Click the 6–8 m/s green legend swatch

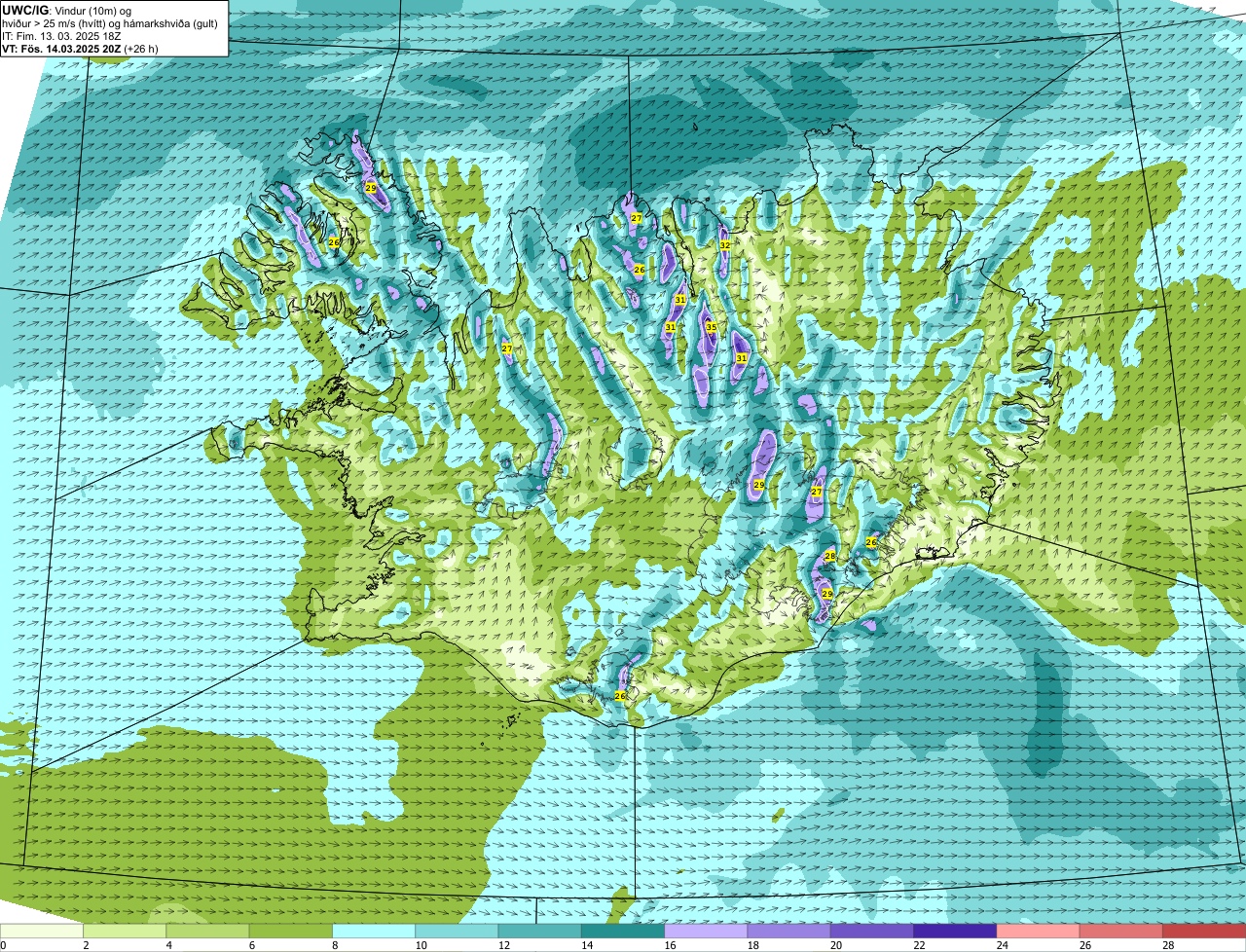point(291,931)
